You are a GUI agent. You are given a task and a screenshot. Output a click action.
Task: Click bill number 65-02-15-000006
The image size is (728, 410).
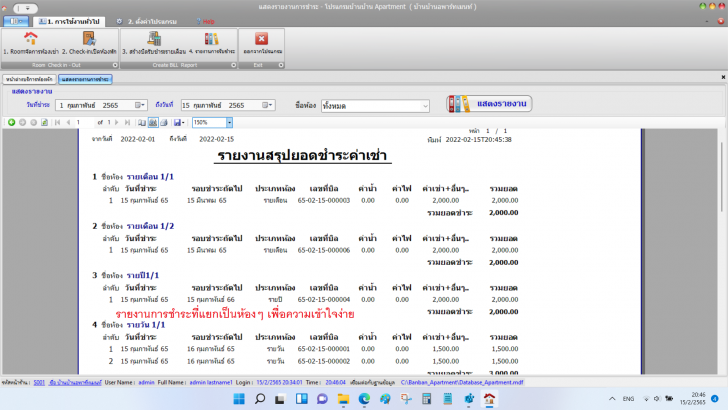tap(324, 250)
